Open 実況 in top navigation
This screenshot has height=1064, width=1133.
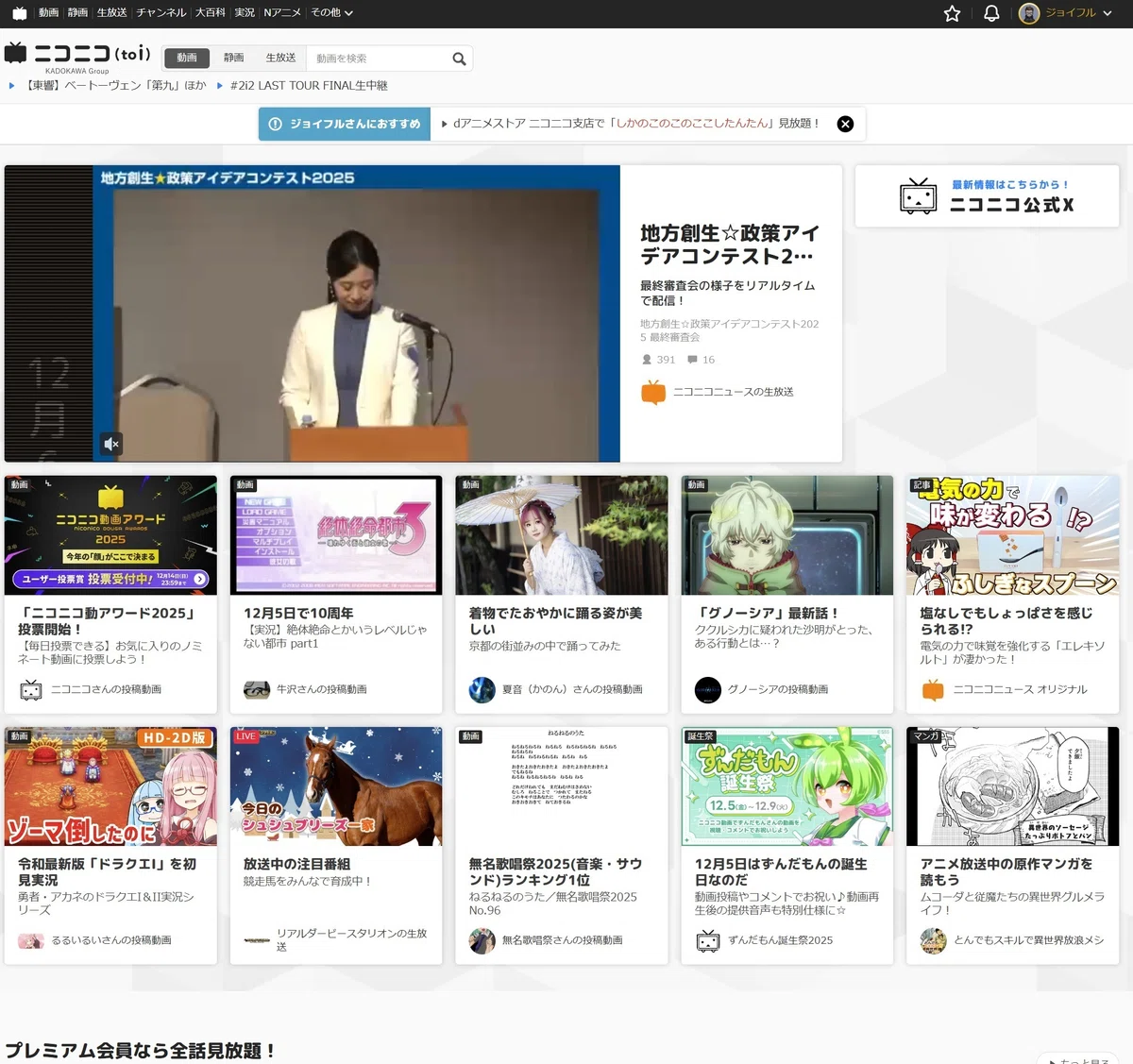click(245, 13)
